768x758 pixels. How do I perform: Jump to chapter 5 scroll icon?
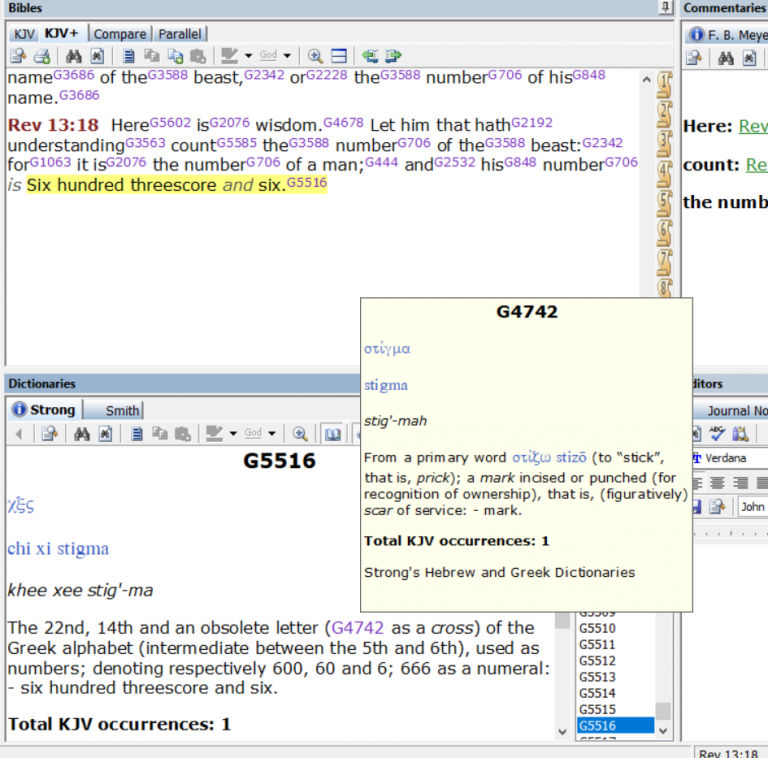pyautogui.click(x=664, y=203)
